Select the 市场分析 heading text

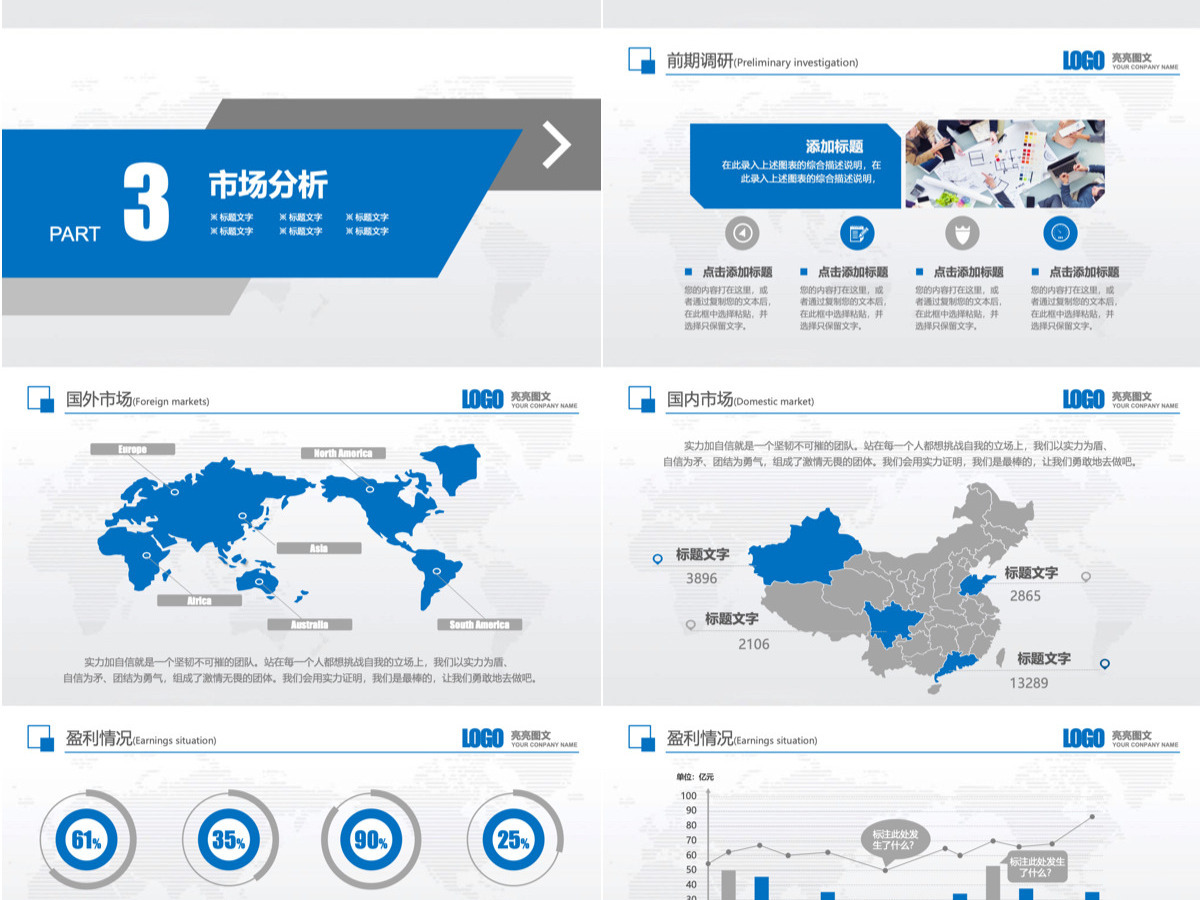[x=268, y=185]
